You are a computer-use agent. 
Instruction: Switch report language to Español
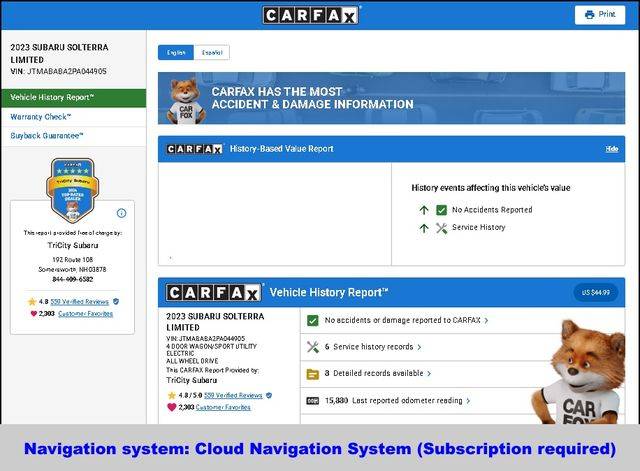coord(212,53)
